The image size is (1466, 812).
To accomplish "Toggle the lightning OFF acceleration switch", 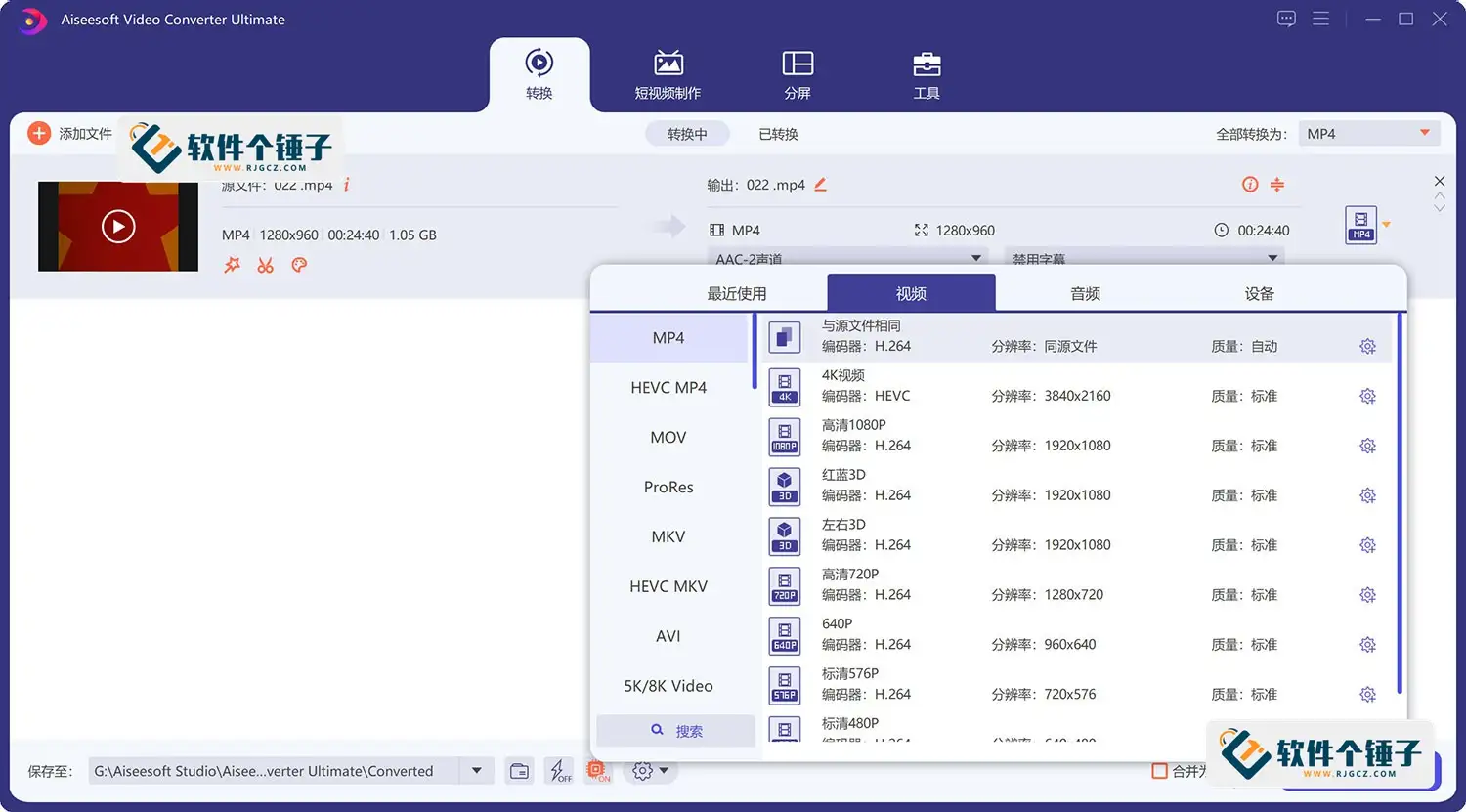I will [559, 770].
